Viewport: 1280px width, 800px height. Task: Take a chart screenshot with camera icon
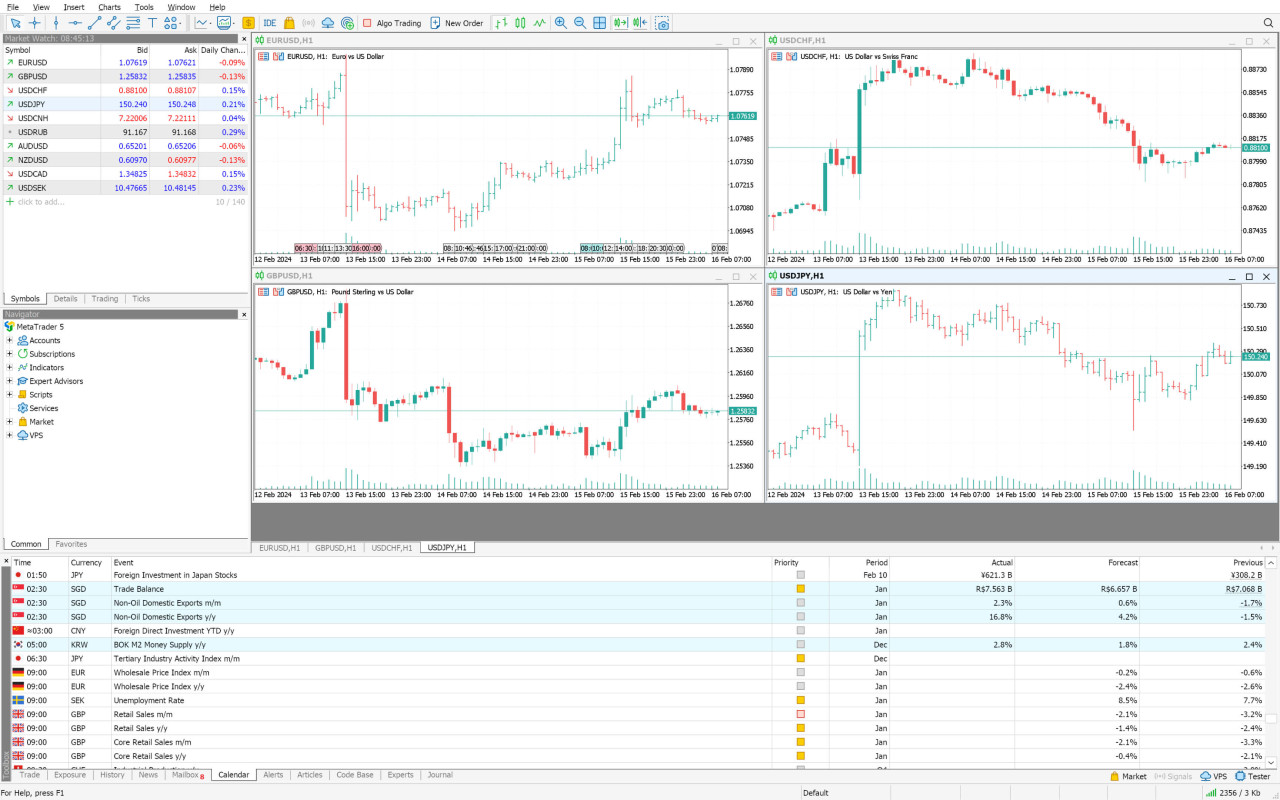662,23
